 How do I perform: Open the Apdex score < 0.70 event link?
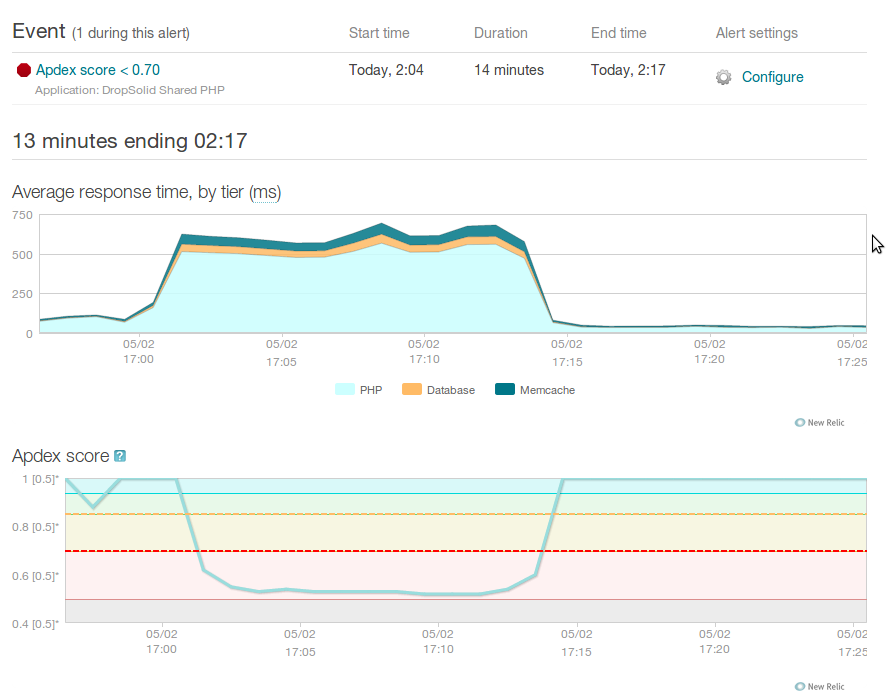pos(97,70)
